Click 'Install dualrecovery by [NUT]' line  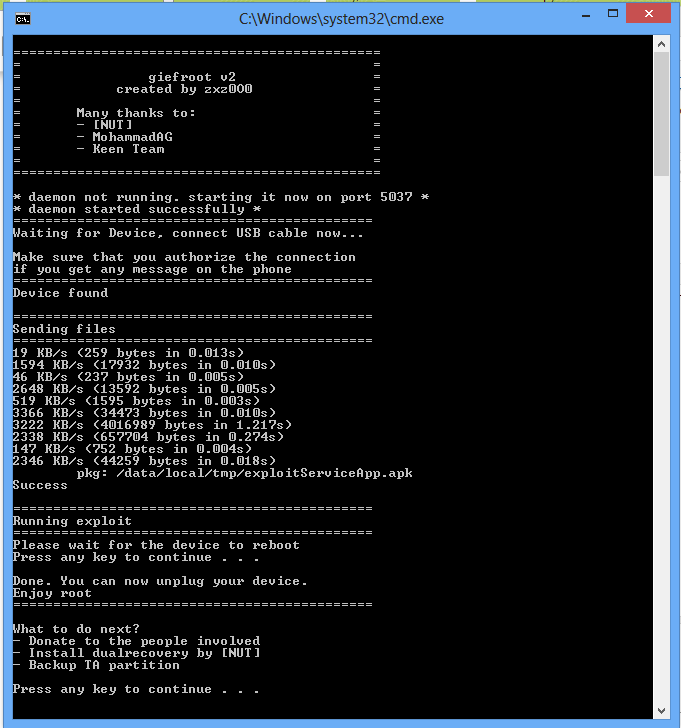pyautogui.click(x=136, y=653)
